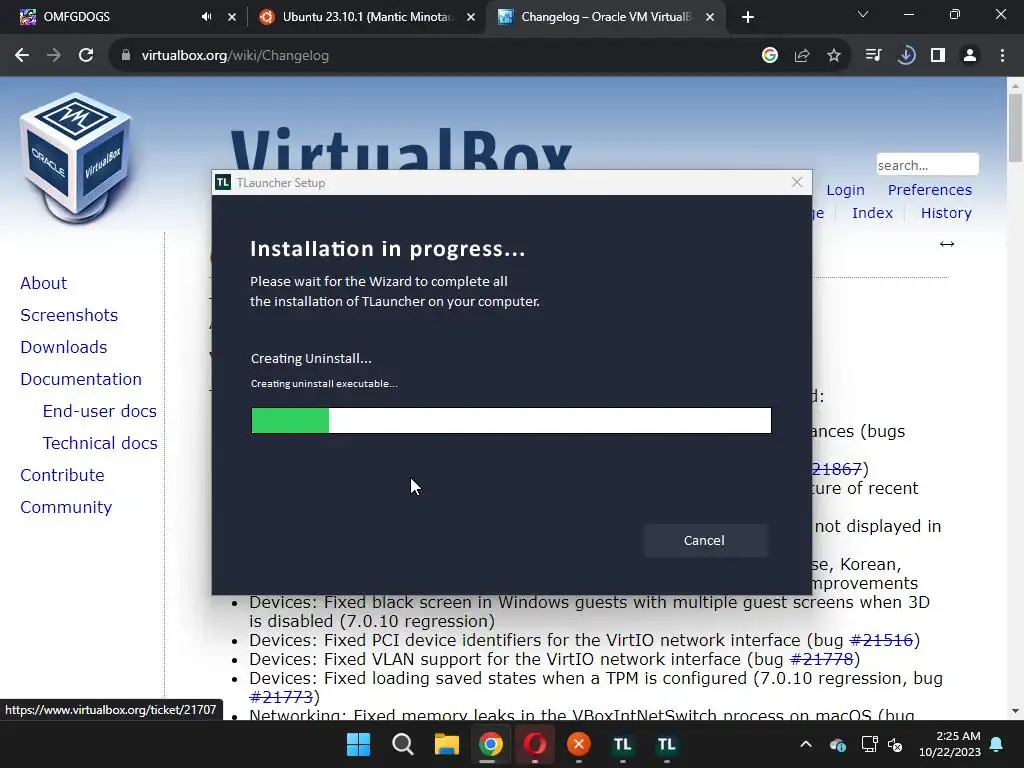Image resolution: width=1024 pixels, height=768 pixels.
Task: Open Chrome three-dot menu
Action: (1002, 56)
